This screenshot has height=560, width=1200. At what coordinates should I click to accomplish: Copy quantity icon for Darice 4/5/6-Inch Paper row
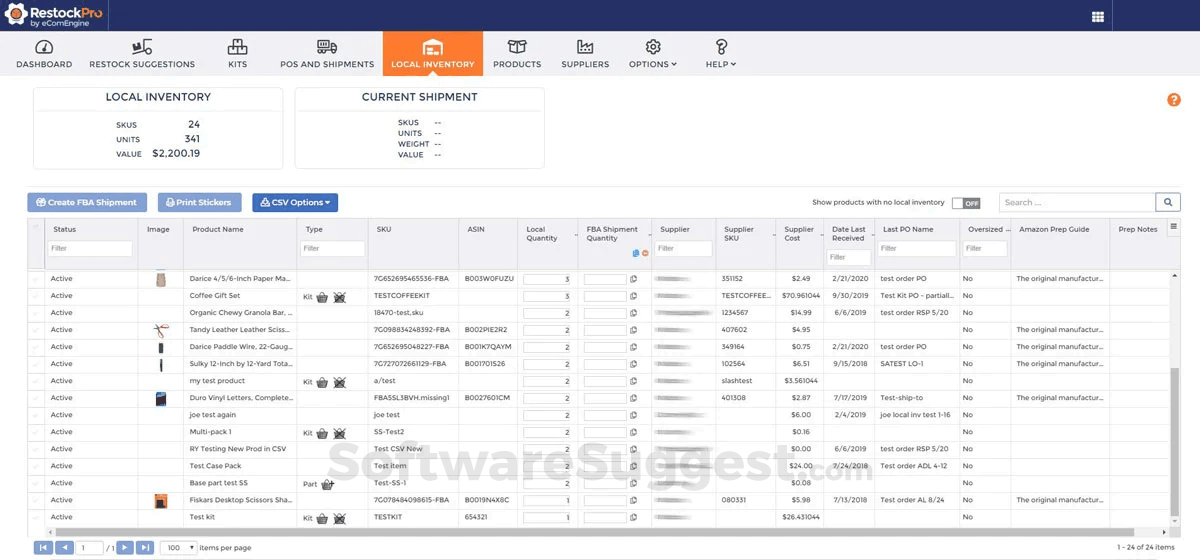[634, 279]
